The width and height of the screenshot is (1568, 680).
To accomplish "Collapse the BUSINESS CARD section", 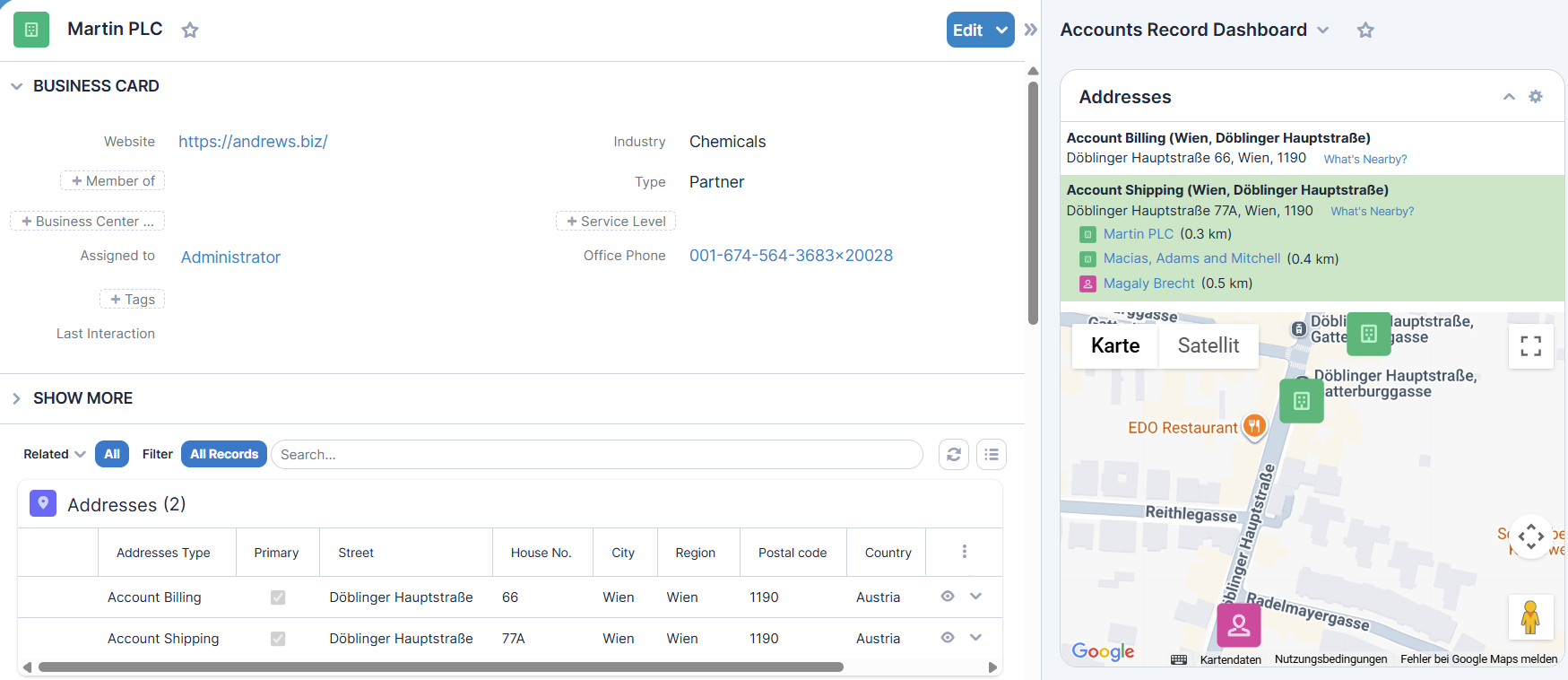I will click(x=16, y=86).
